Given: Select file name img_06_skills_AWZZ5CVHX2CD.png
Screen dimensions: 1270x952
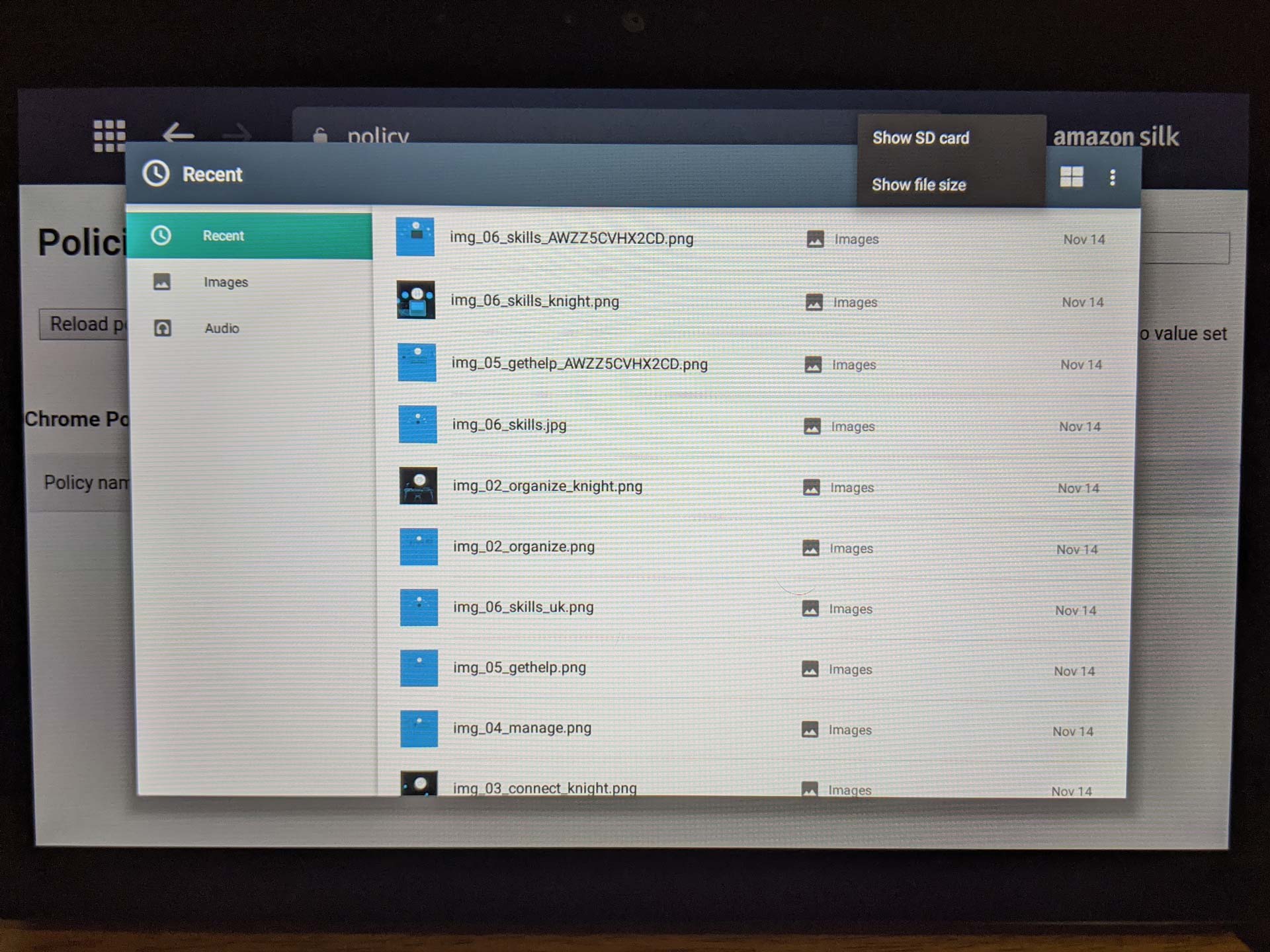Looking at the screenshot, I should point(571,238).
